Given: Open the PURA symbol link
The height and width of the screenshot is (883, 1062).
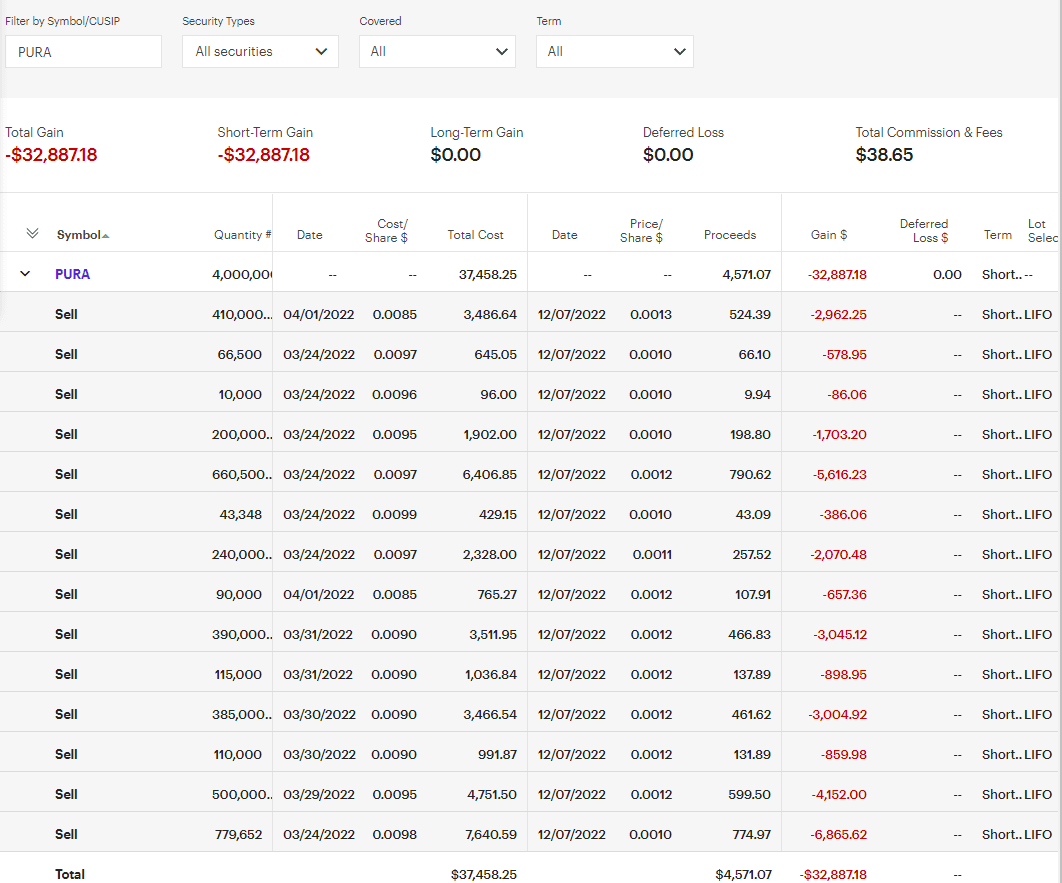Looking at the screenshot, I should (x=72, y=274).
